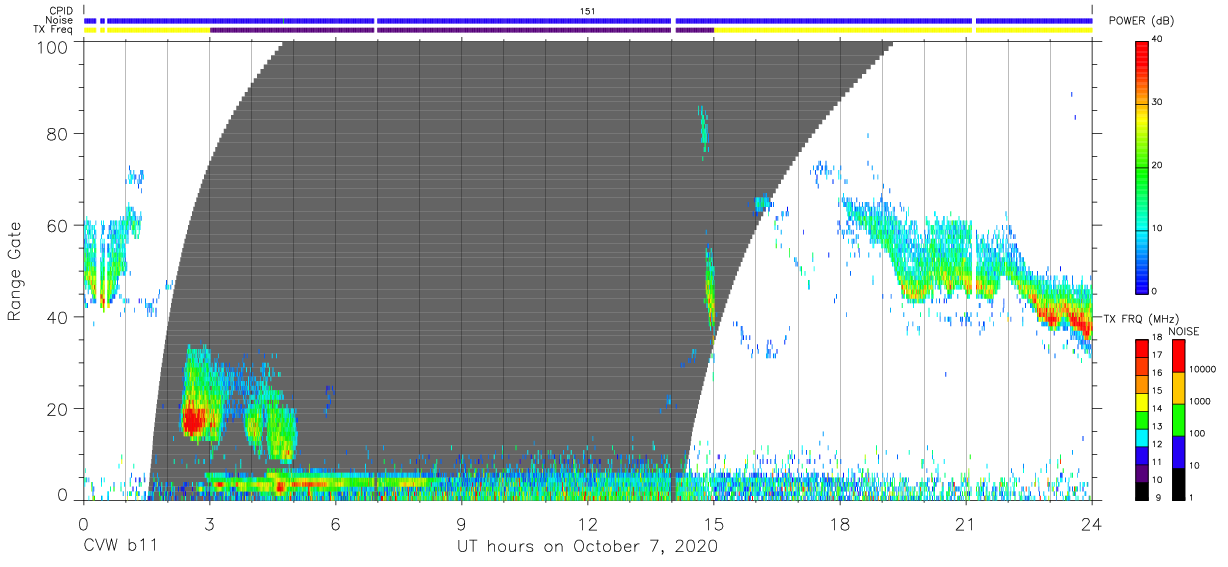Click the CPID label
Screen dimensions: 1228x567
click(60, 11)
